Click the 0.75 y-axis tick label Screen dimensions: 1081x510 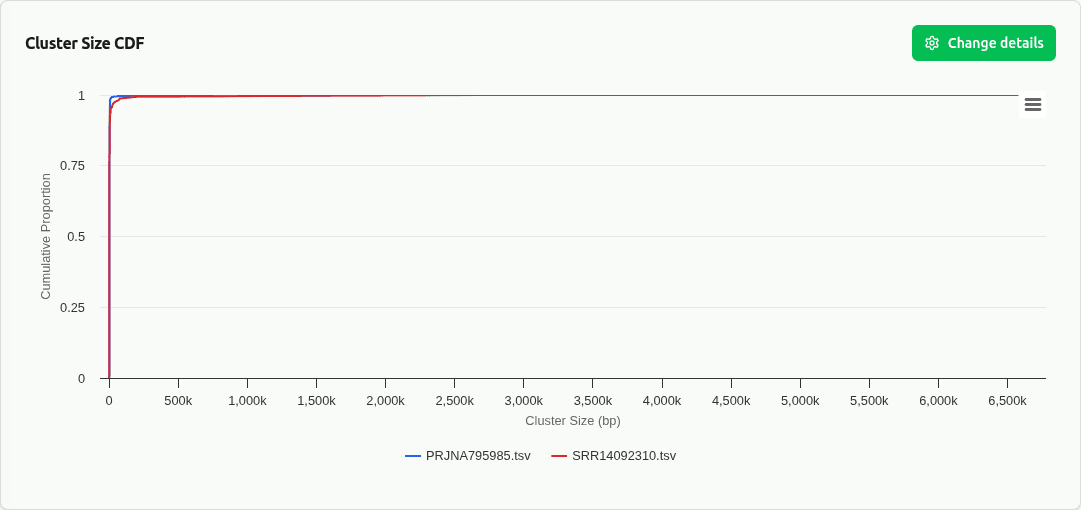[72, 165]
